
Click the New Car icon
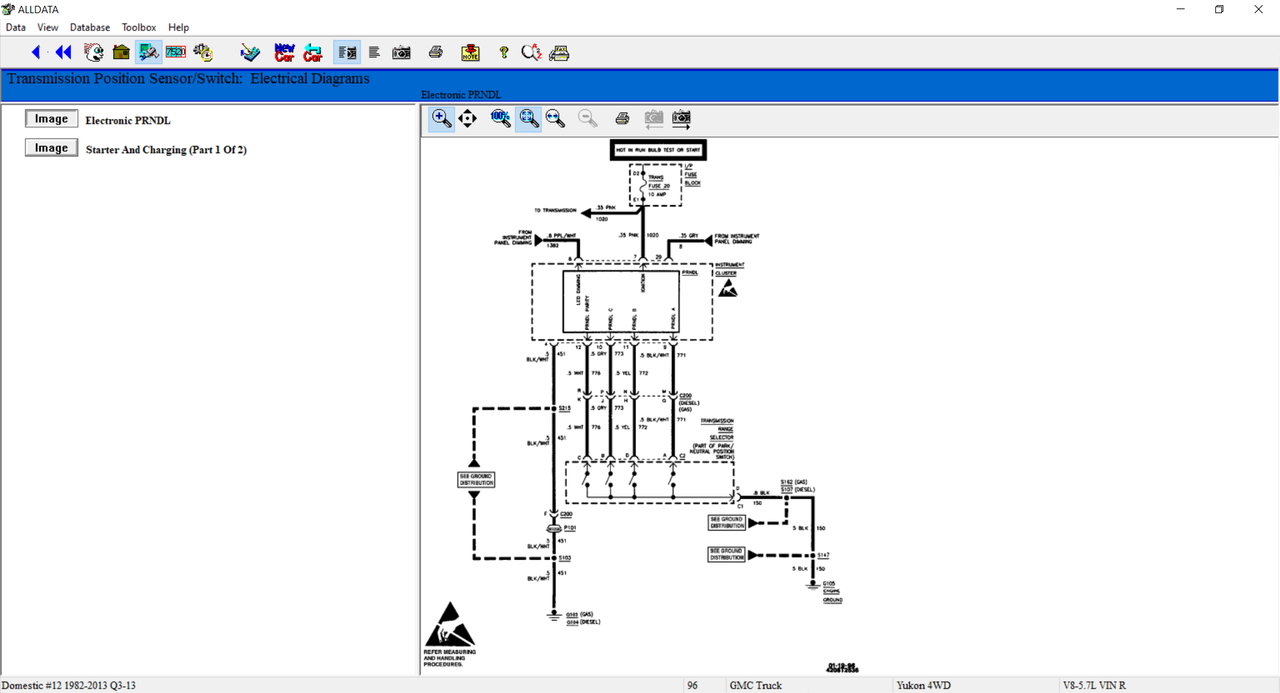click(284, 52)
